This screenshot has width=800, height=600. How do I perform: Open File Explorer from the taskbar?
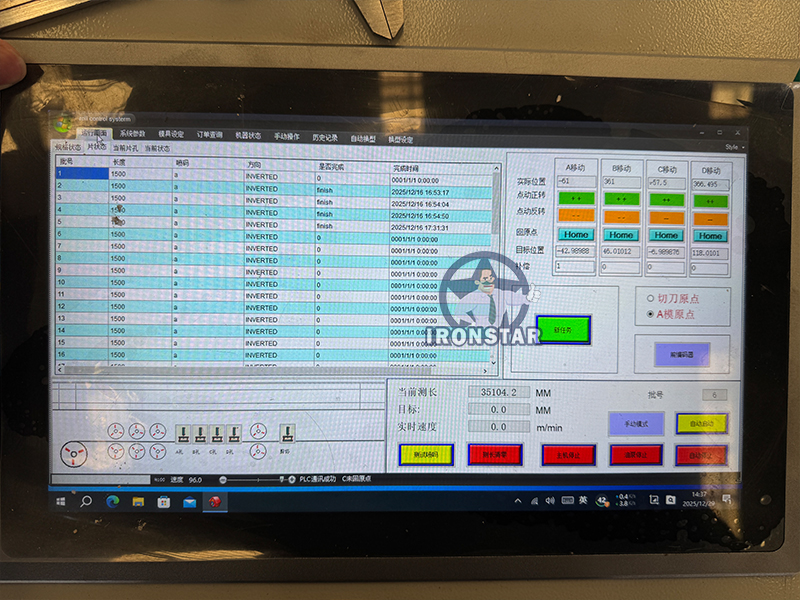138,502
